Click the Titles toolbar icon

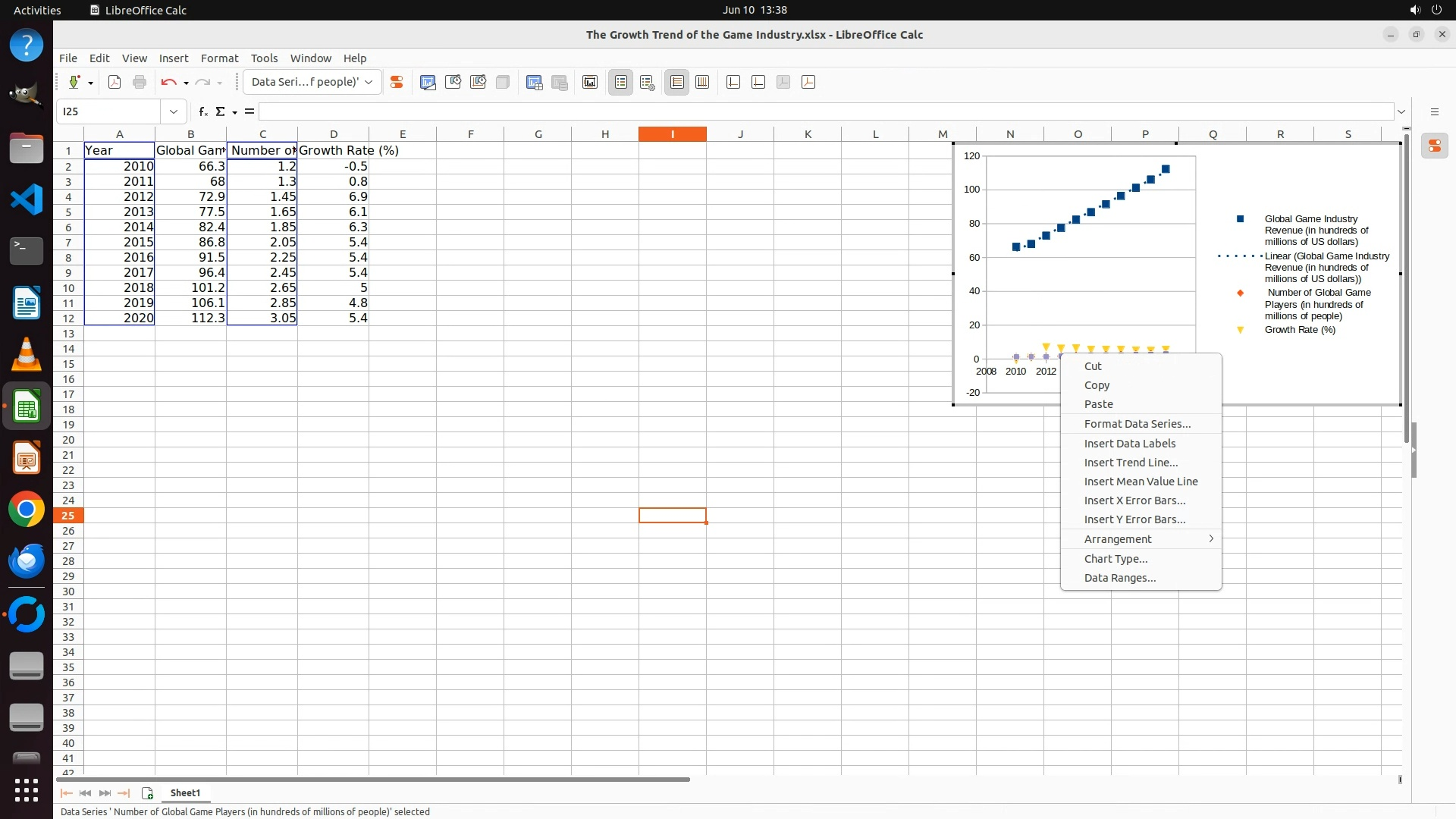(590, 82)
